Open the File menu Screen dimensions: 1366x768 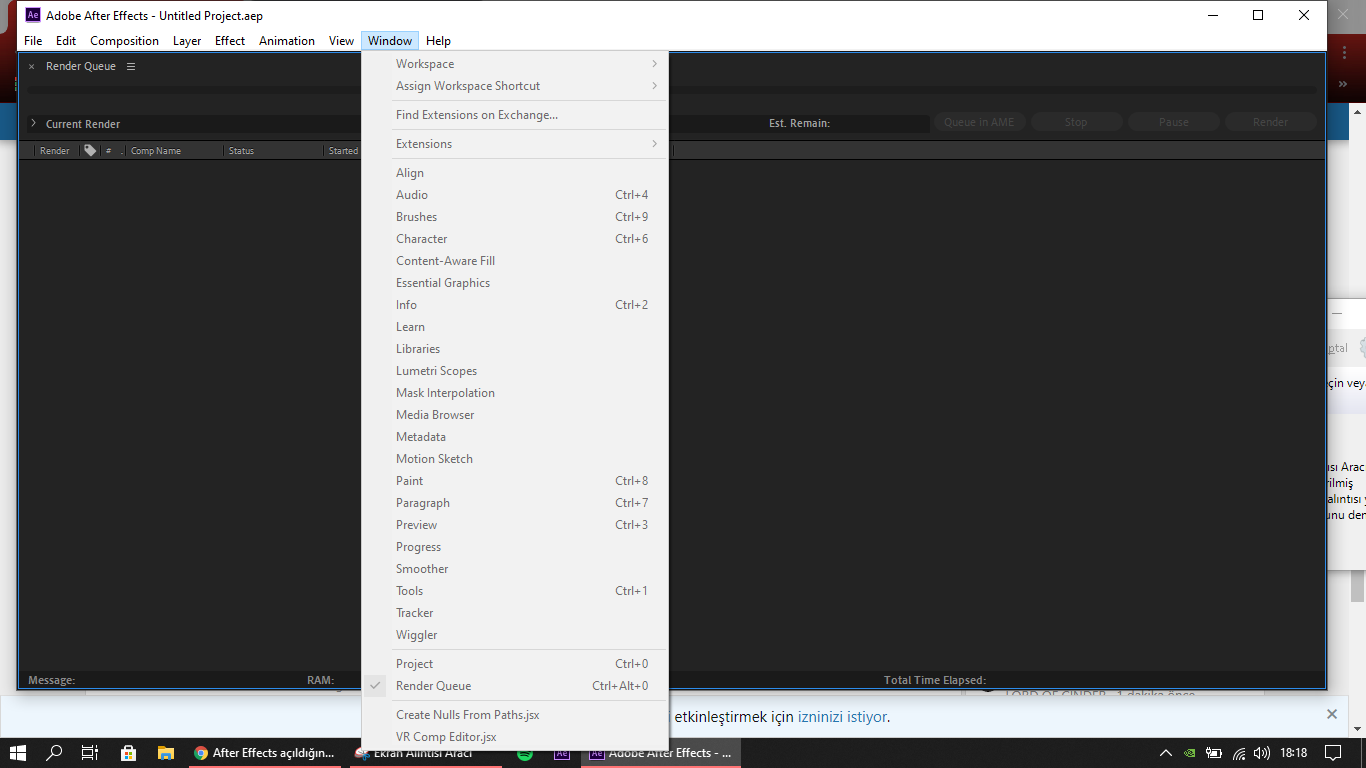tap(33, 41)
